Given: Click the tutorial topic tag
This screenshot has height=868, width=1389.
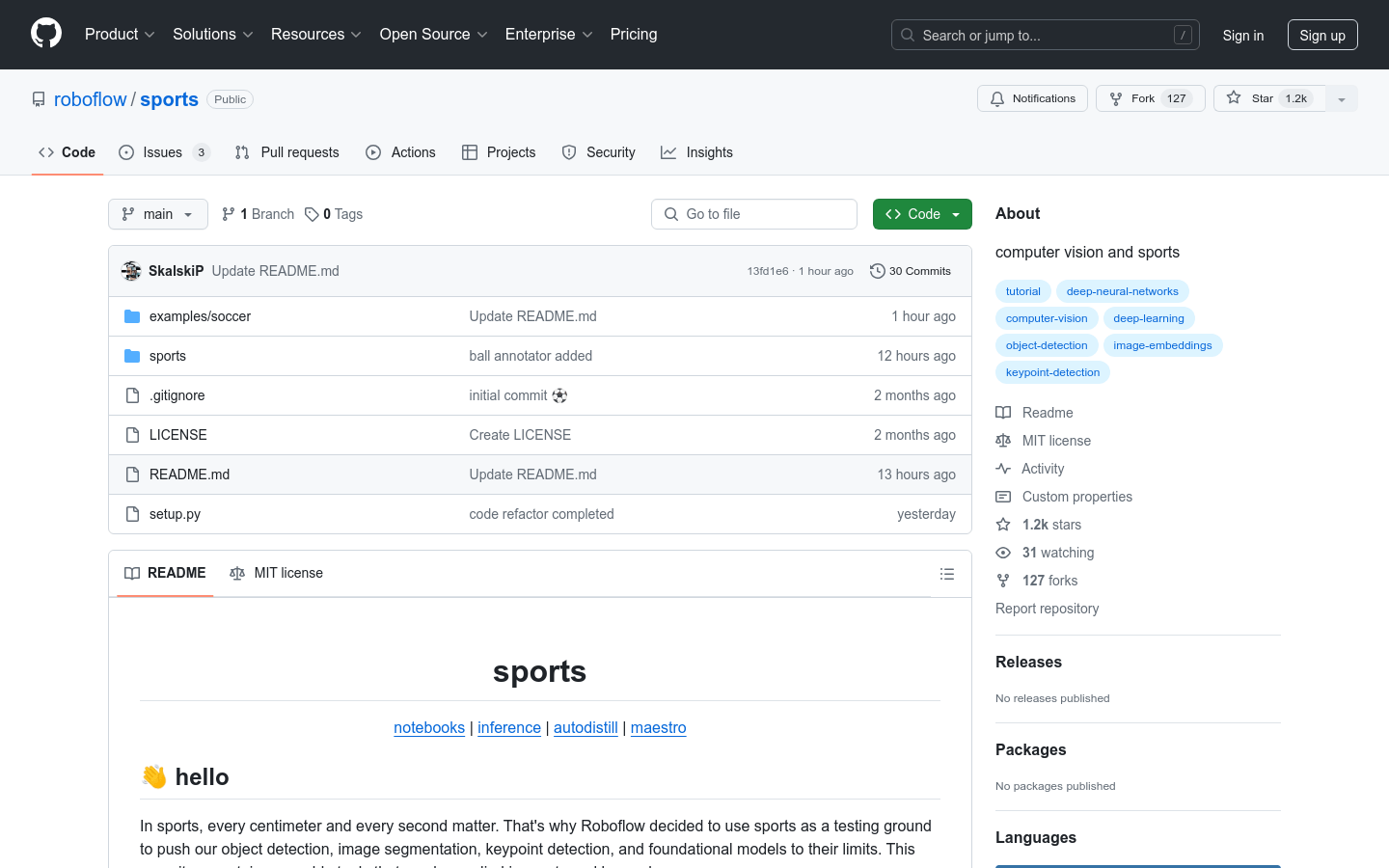Looking at the screenshot, I should [x=1023, y=291].
